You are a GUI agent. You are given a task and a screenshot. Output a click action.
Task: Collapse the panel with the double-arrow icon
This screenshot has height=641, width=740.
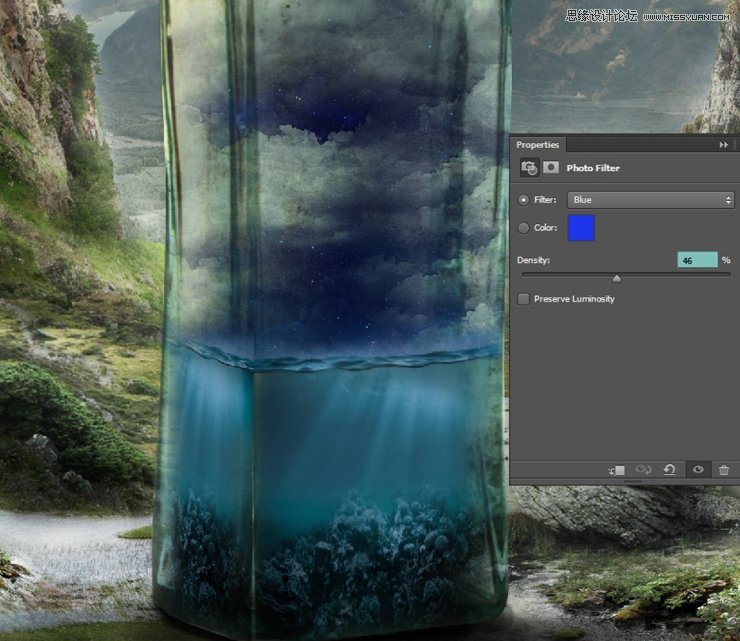pos(723,145)
